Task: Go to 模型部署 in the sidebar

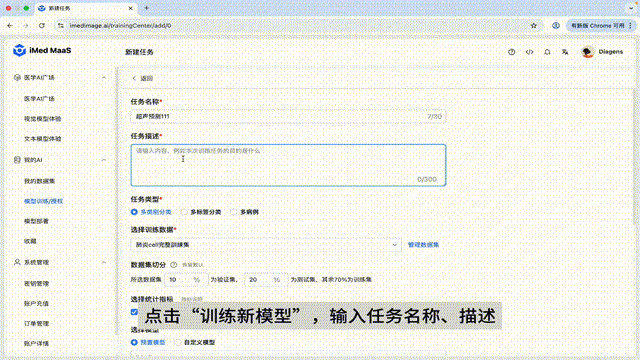Action: coord(36,221)
